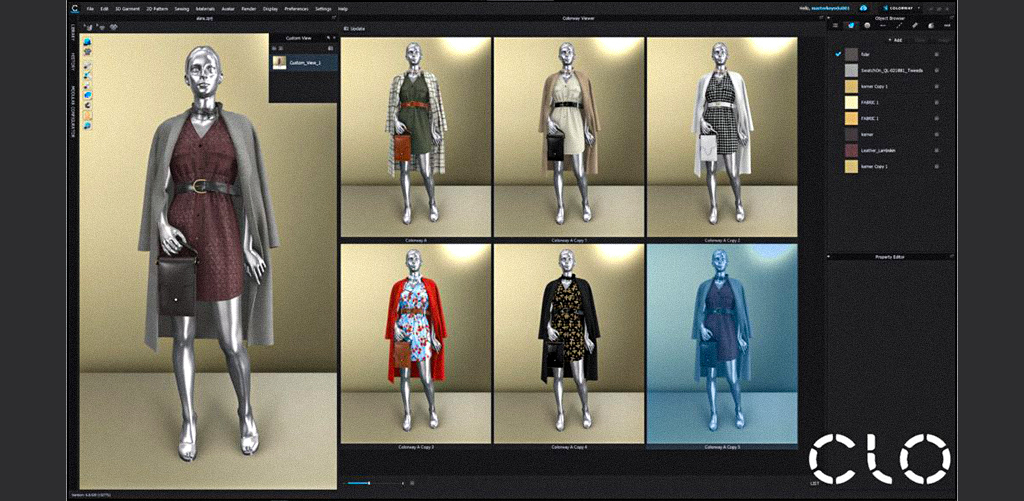
Task: Select the LIBRARY side tab
Action: click(73, 34)
